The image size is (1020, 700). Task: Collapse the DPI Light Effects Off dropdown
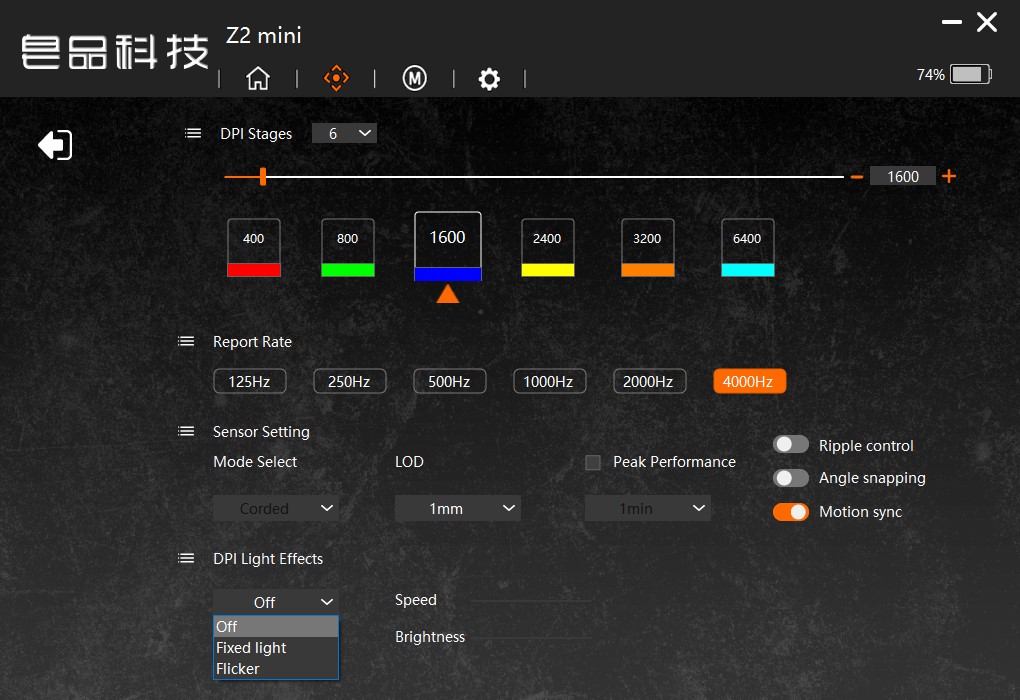(276, 602)
